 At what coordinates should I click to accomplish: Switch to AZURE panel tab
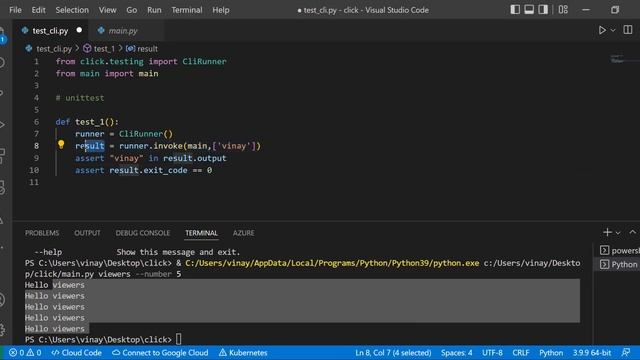(244, 233)
